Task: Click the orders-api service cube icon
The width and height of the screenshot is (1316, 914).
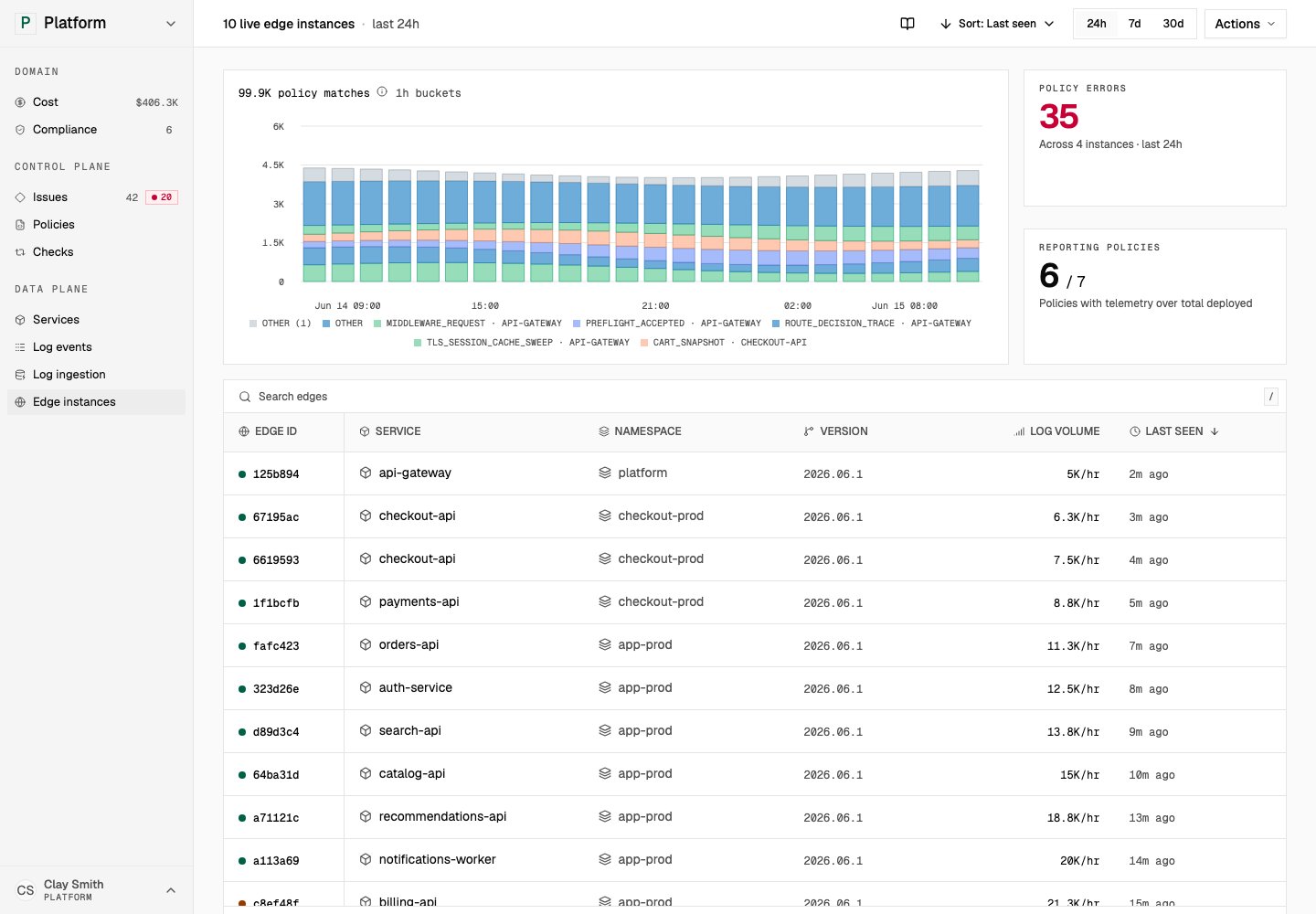Action: (366, 644)
